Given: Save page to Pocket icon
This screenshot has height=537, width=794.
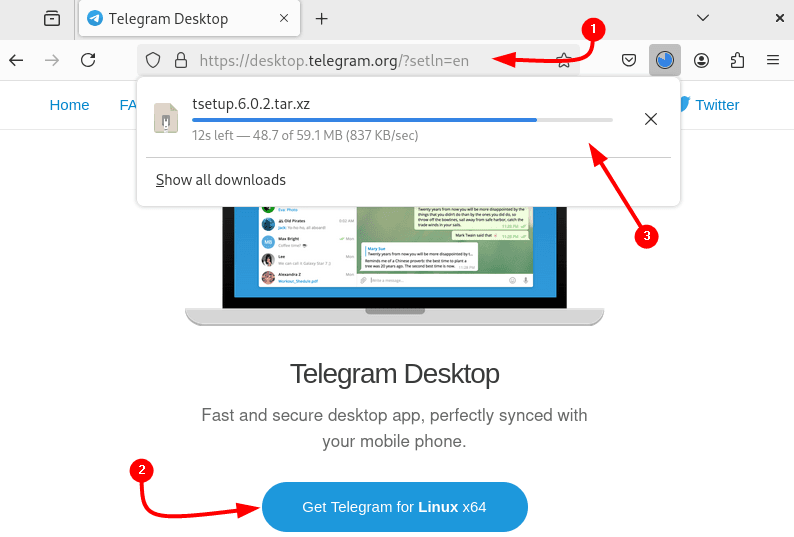Looking at the screenshot, I should tap(628, 61).
